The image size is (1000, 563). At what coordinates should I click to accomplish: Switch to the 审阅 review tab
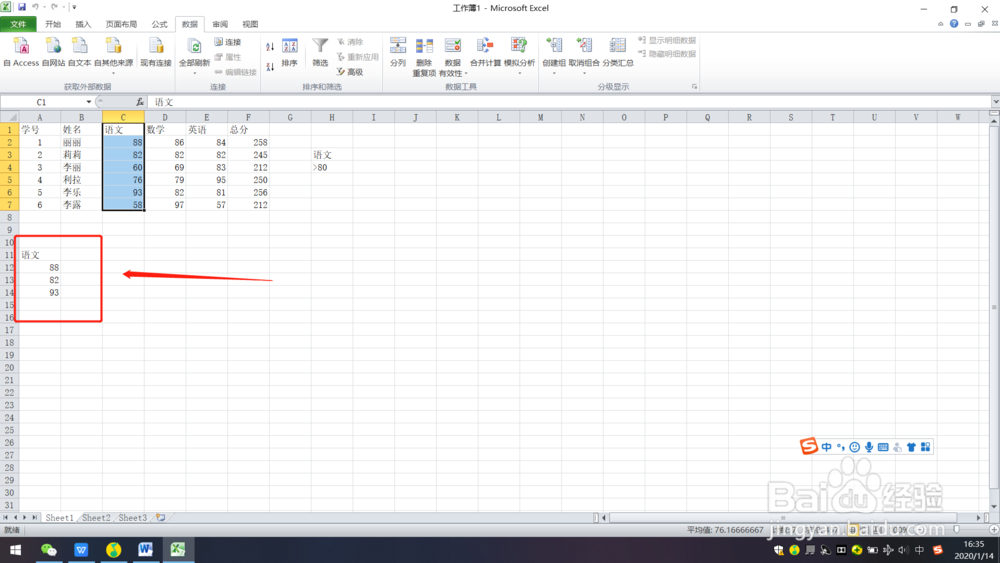point(220,24)
